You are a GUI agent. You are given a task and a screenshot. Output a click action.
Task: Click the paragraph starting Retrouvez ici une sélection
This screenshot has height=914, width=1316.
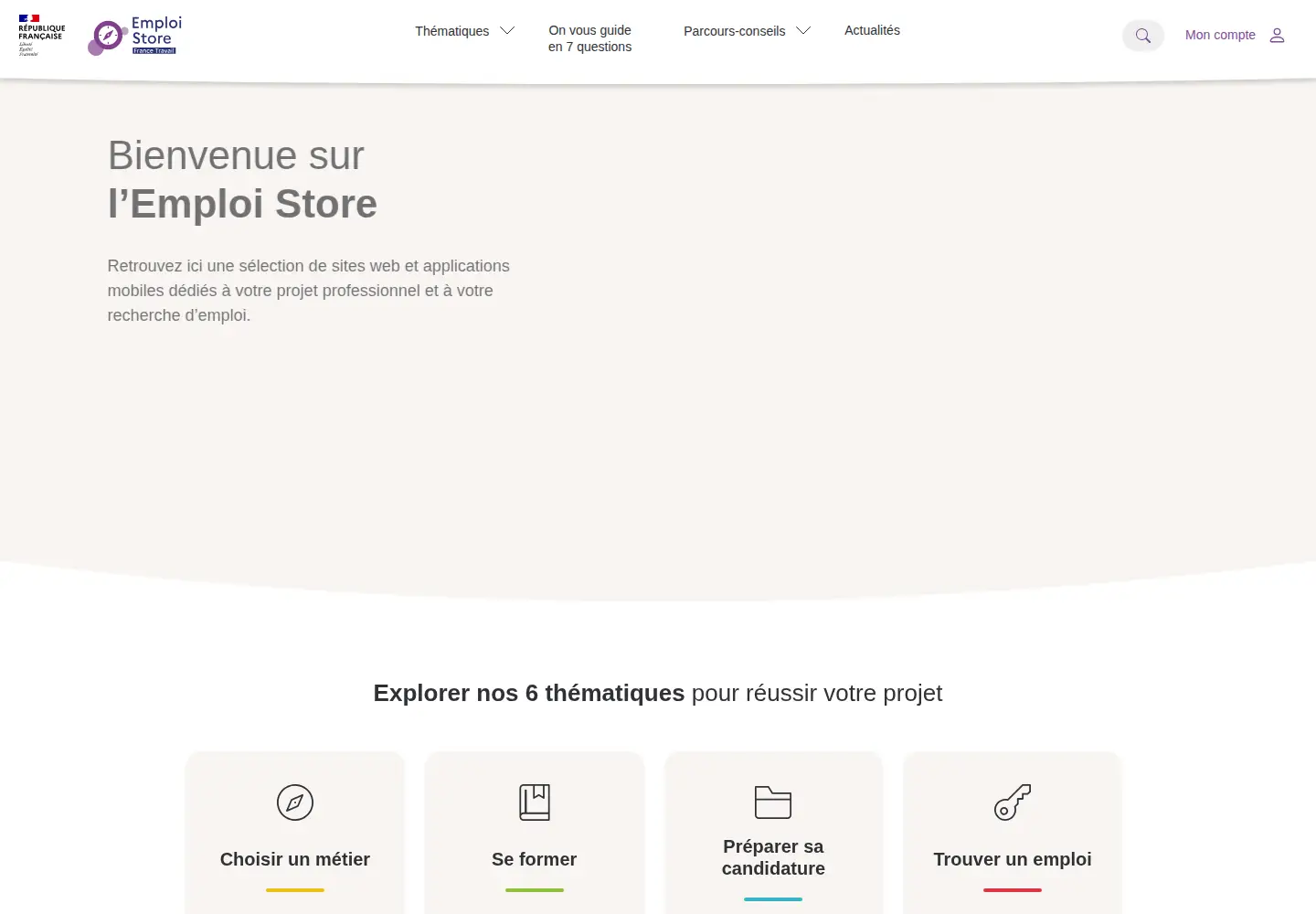(309, 291)
